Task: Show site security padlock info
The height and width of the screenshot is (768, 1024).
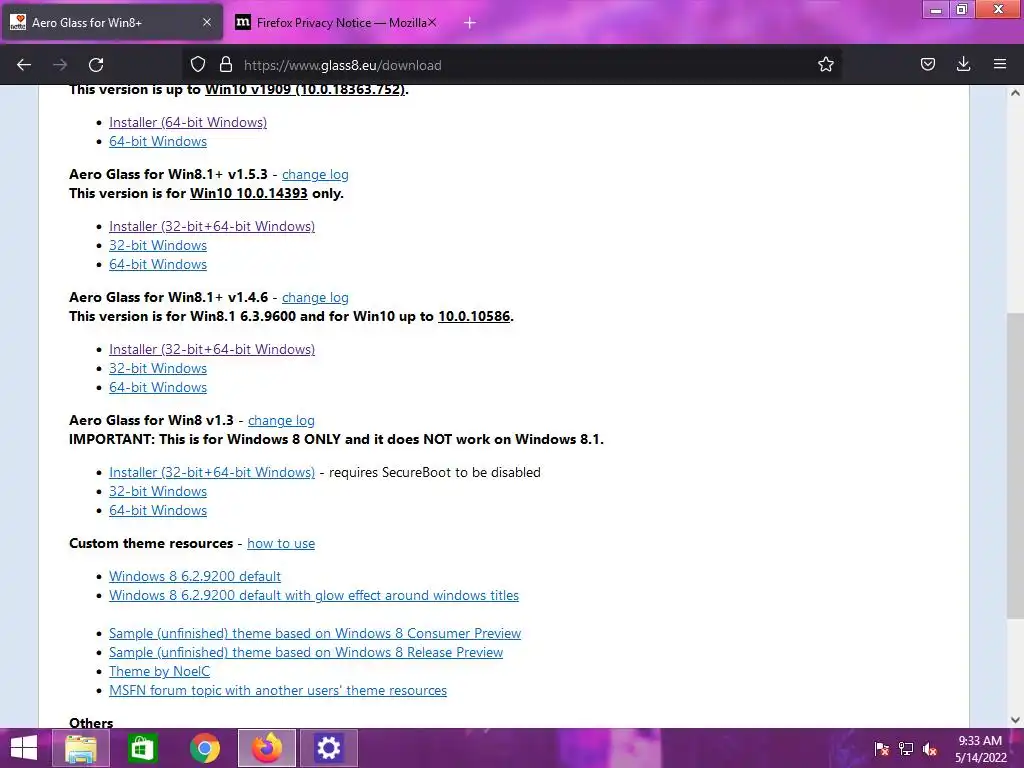Action: pyautogui.click(x=226, y=65)
